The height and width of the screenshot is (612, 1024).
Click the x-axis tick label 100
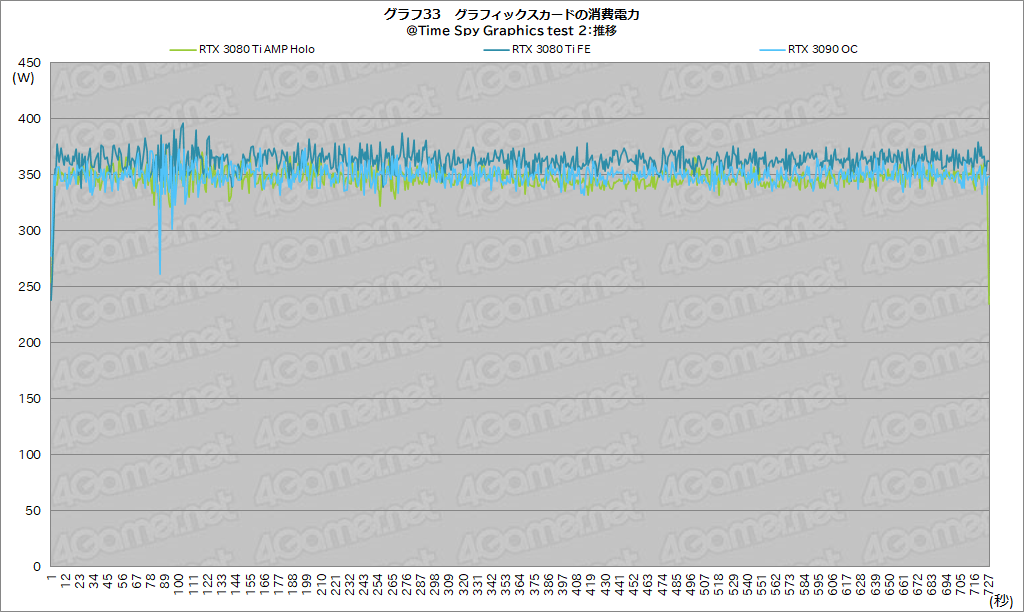(179, 584)
